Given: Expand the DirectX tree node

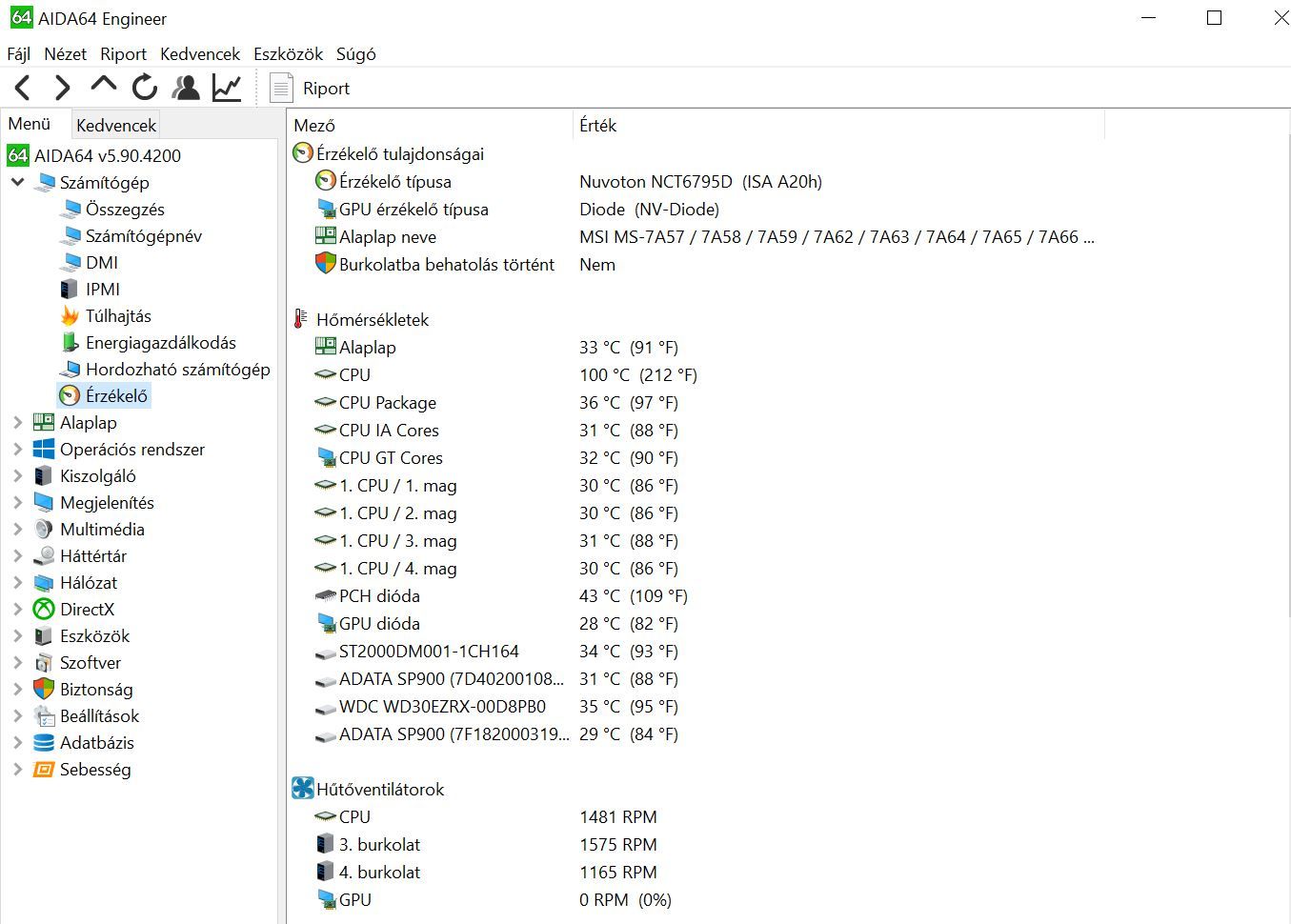Looking at the screenshot, I should point(17,609).
